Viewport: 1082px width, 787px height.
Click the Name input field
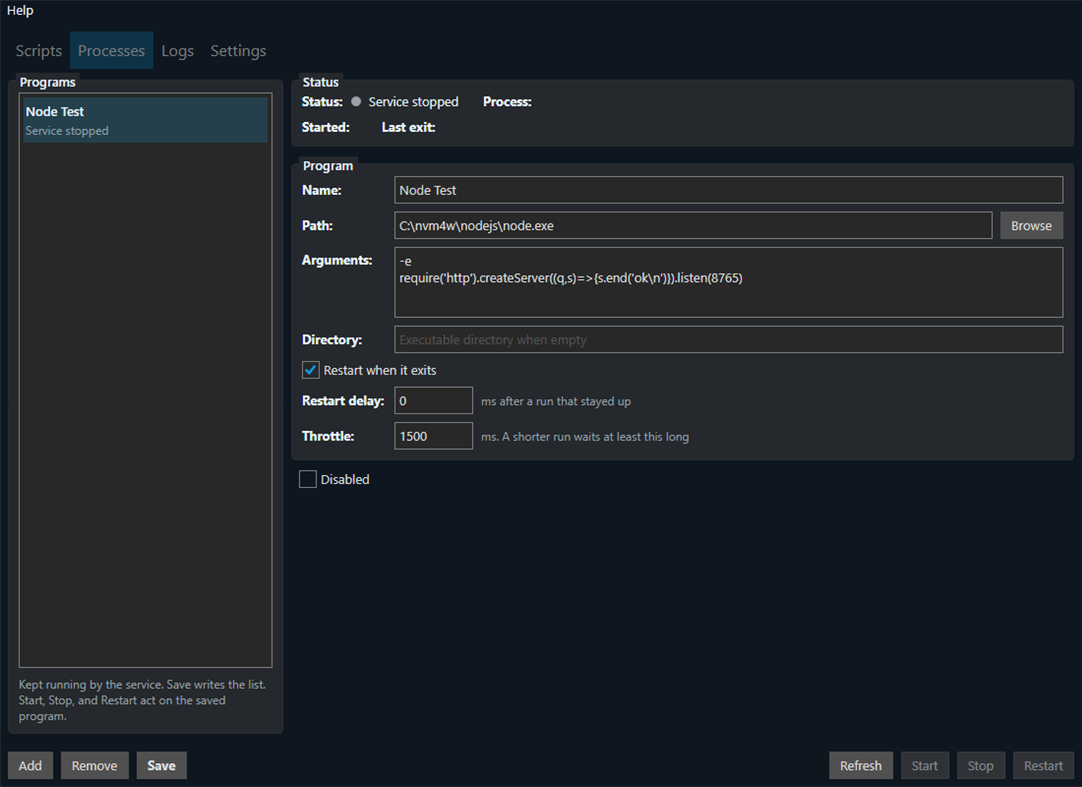728,190
